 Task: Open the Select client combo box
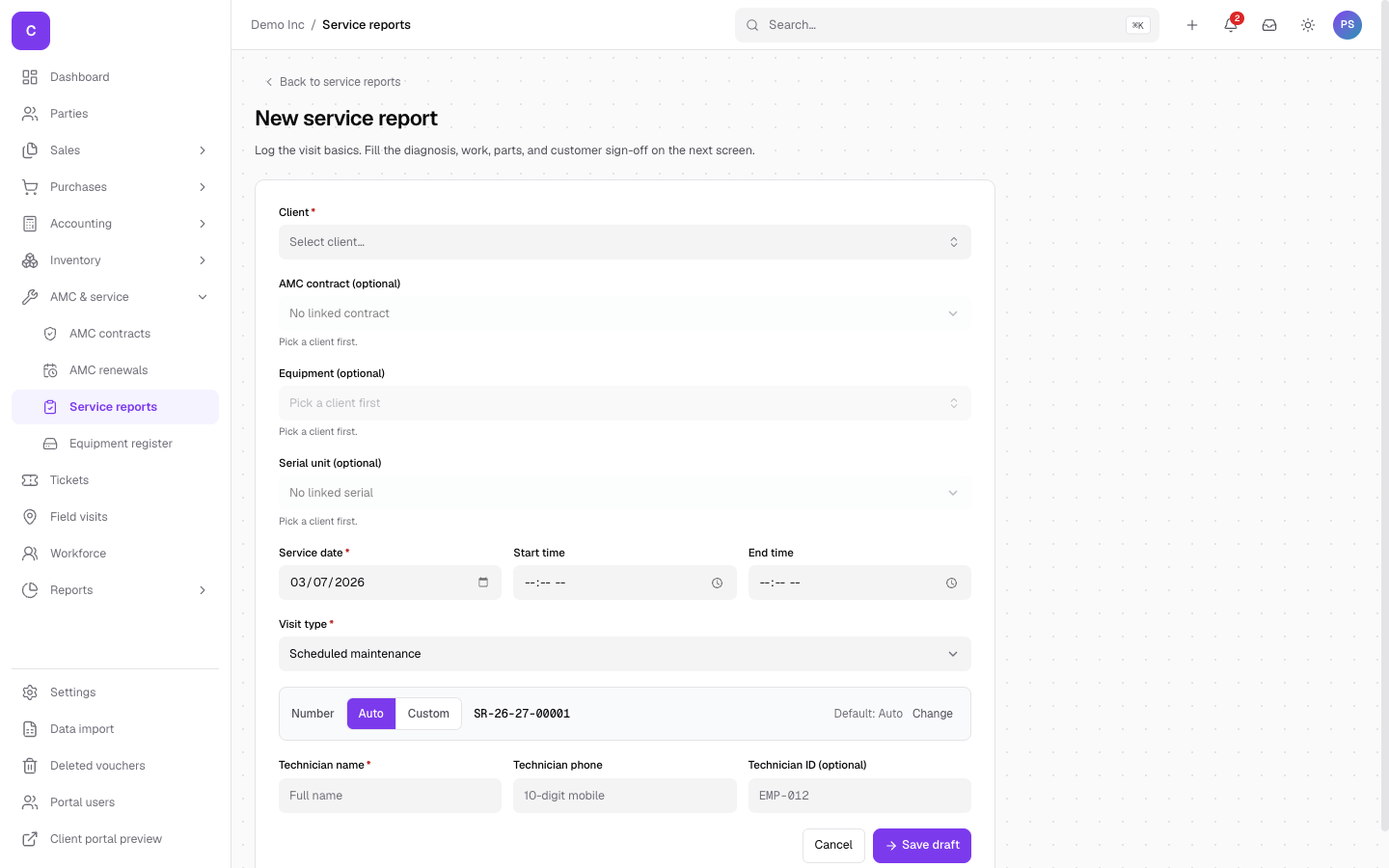click(625, 242)
